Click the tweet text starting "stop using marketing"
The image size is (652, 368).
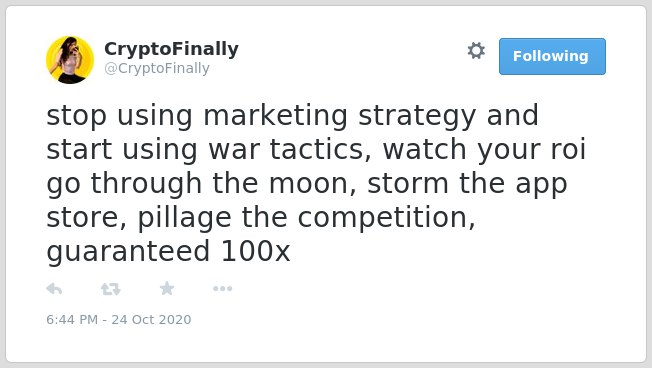(x=316, y=183)
